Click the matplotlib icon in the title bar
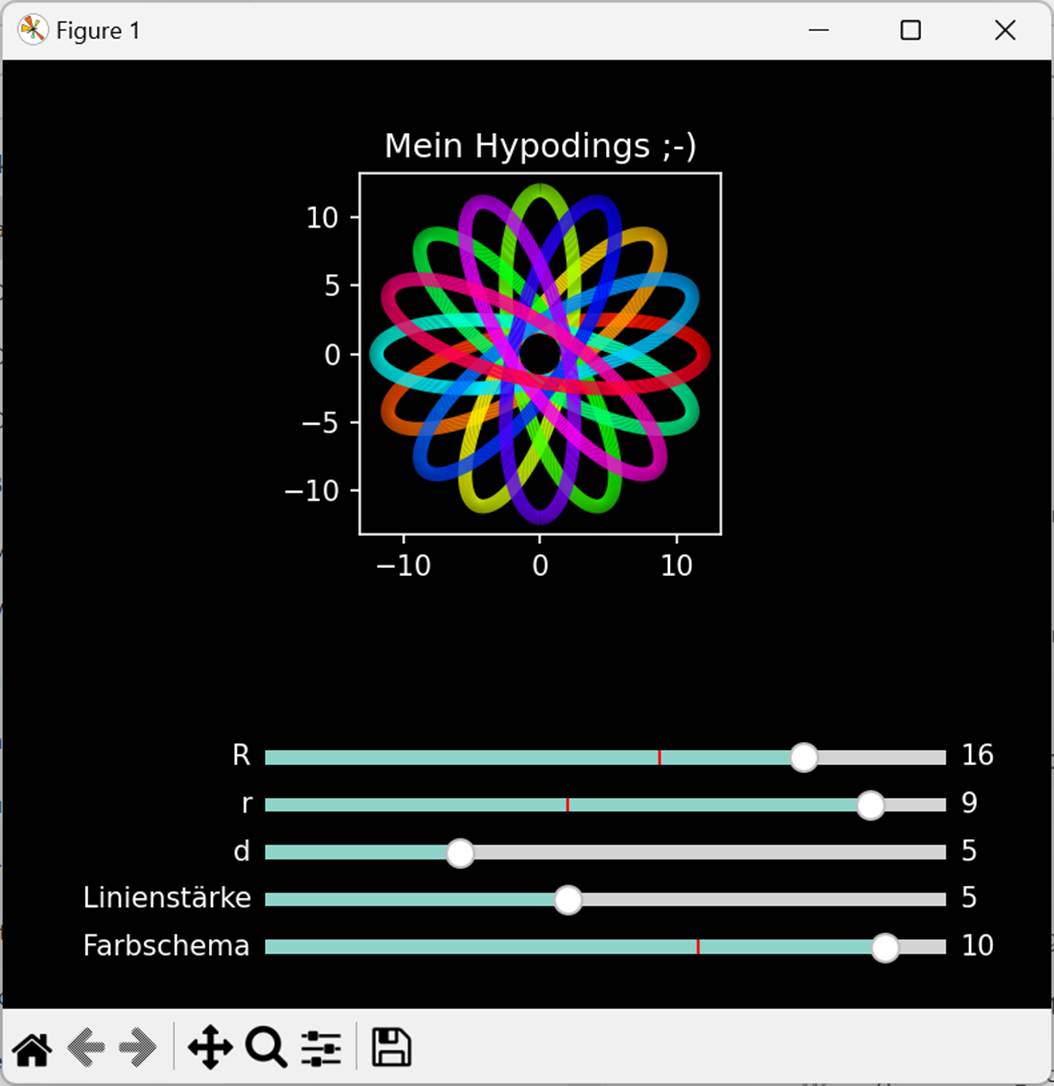Viewport: 1054px width, 1086px height. point(32,31)
